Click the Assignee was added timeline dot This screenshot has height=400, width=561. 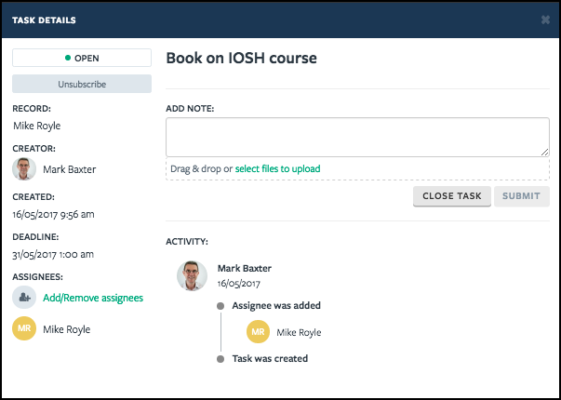(220, 306)
